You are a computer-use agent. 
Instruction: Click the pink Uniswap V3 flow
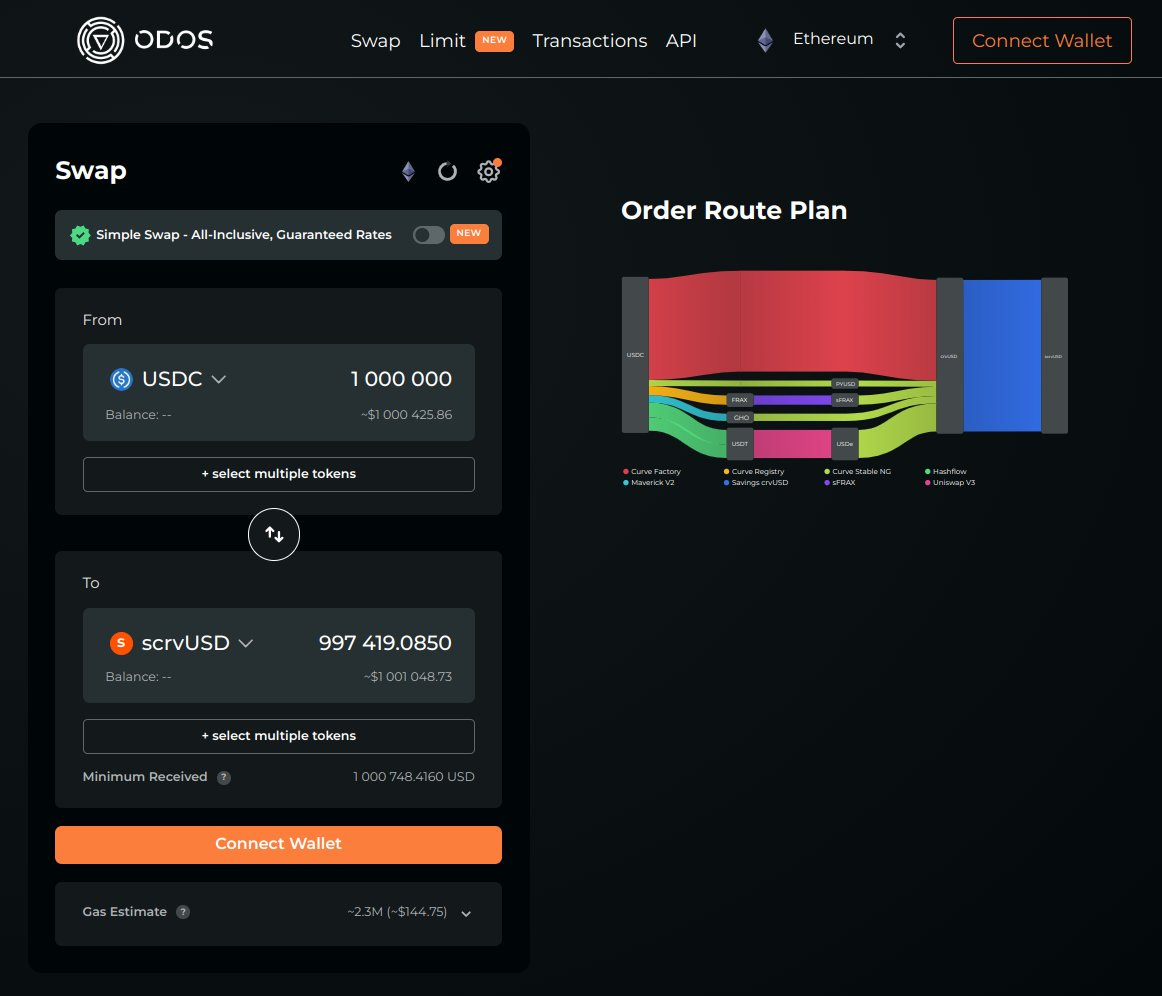(x=792, y=443)
